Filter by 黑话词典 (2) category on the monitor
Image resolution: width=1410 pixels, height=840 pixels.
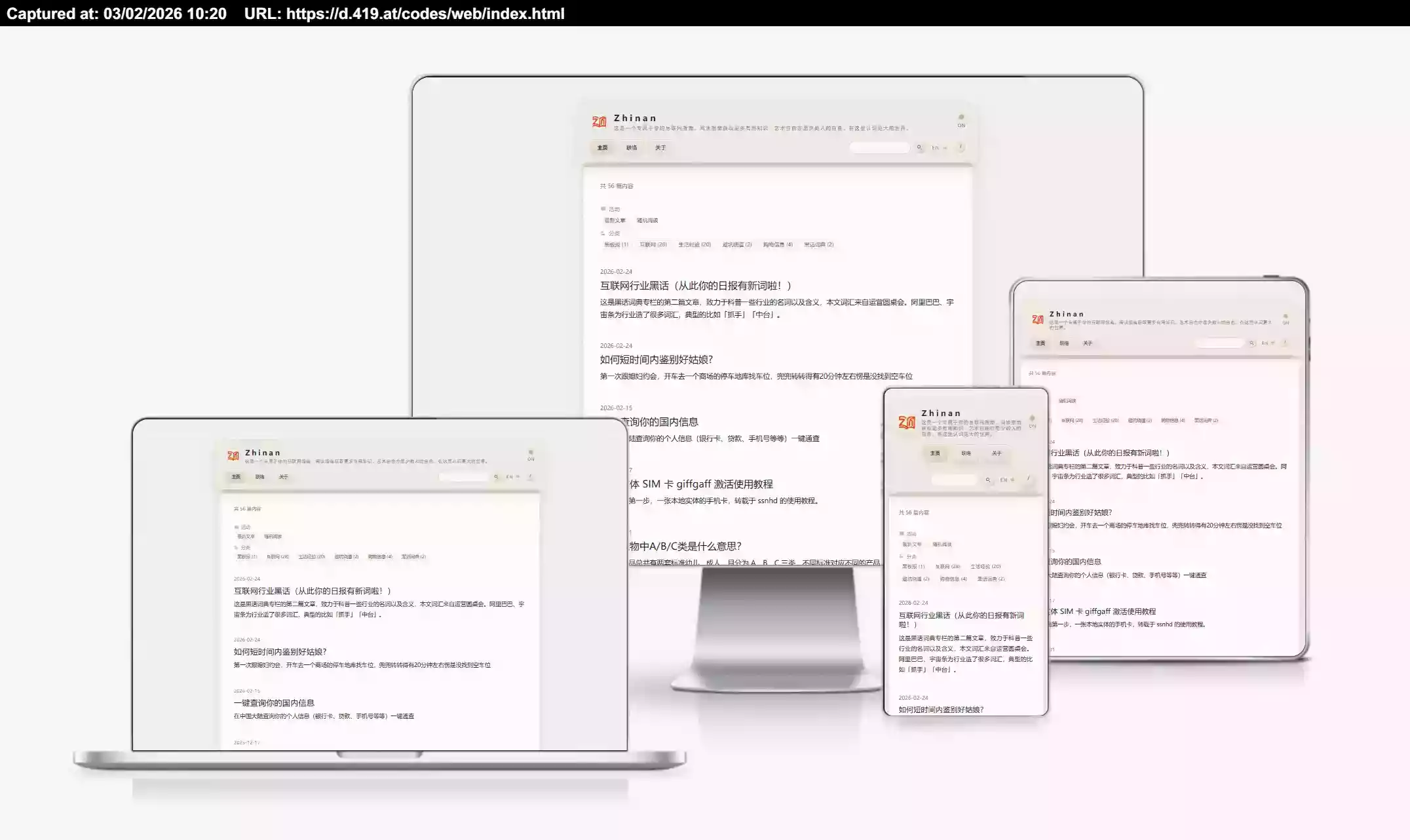(819, 244)
